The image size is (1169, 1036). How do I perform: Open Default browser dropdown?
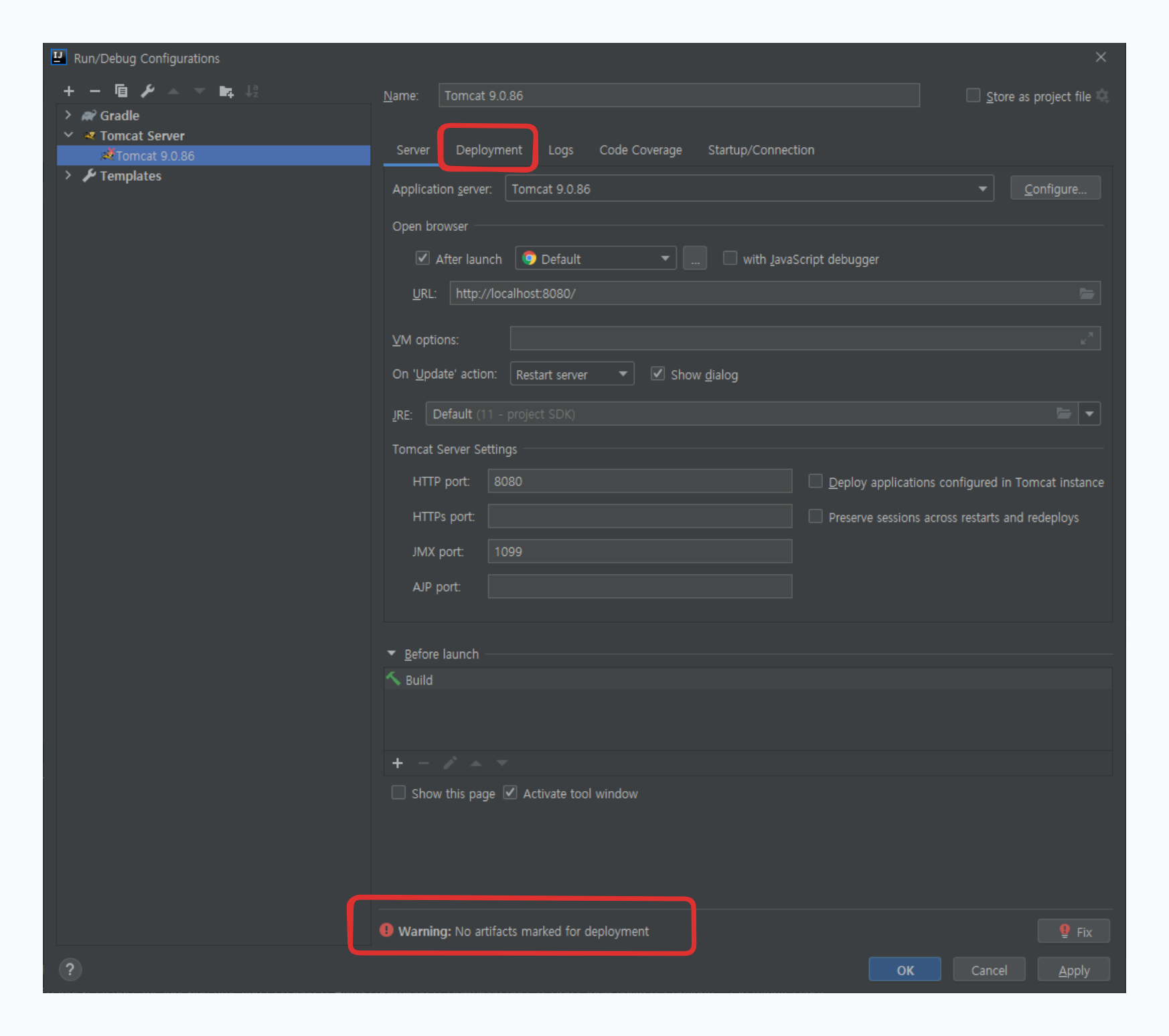tap(596, 259)
